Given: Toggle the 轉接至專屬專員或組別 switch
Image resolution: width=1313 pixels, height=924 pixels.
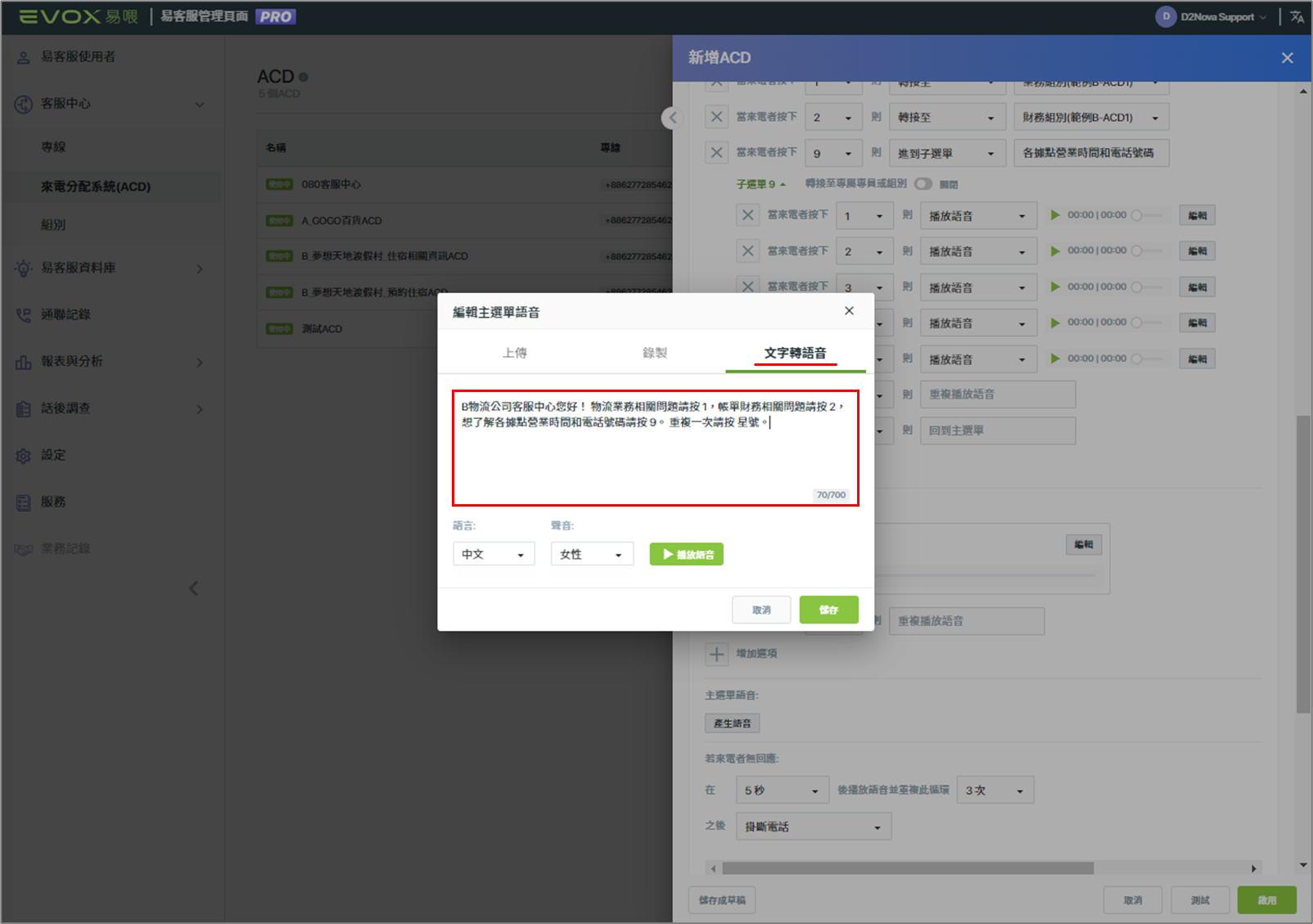Looking at the screenshot, I should pyautogui.click(x=924, y=183).
